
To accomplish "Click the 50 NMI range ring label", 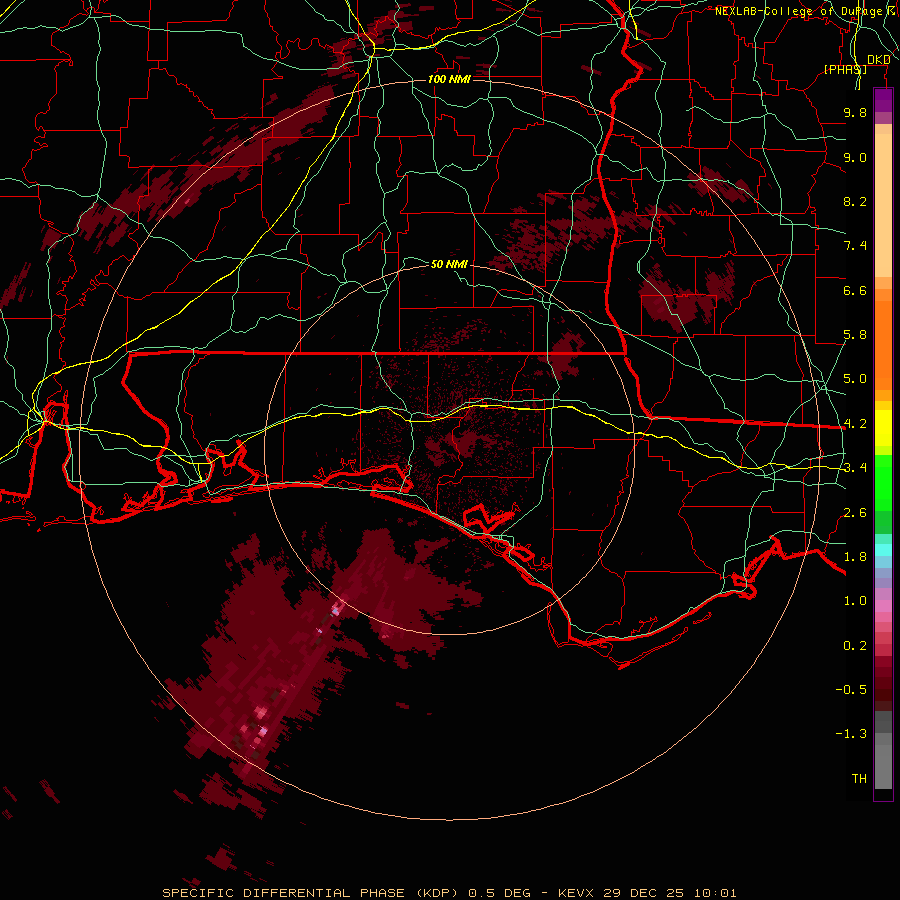I will pos(449,264).
